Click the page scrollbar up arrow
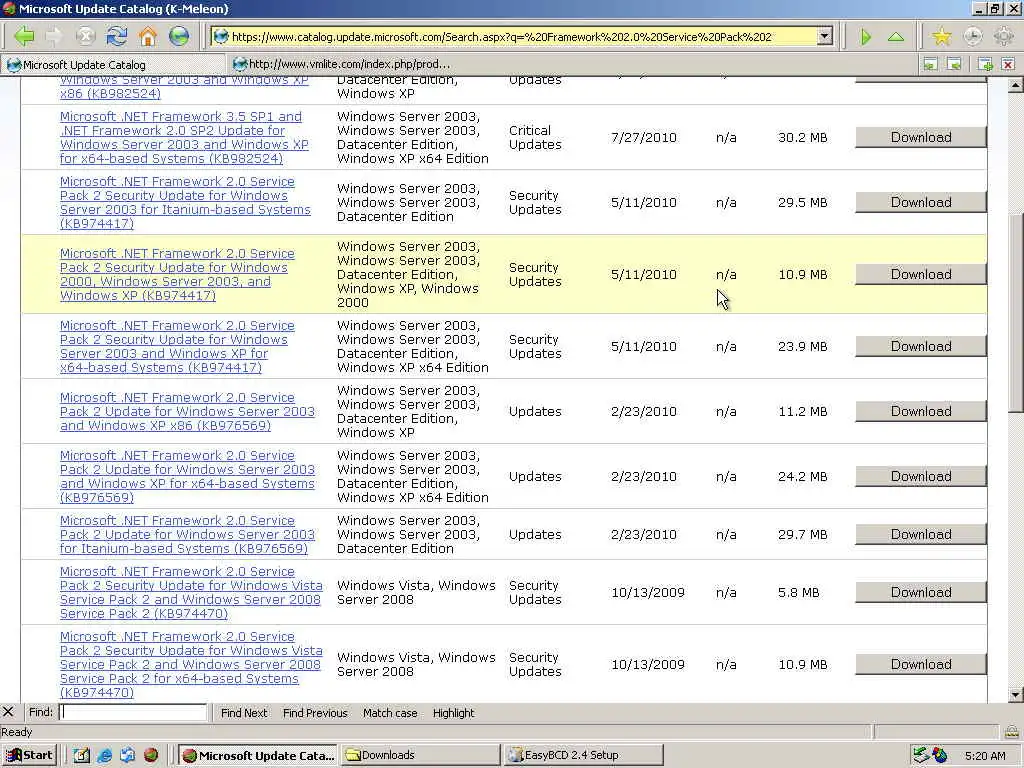This screenshot has width=1024, height=768. pyautogui.click(x=1016, y=85)
